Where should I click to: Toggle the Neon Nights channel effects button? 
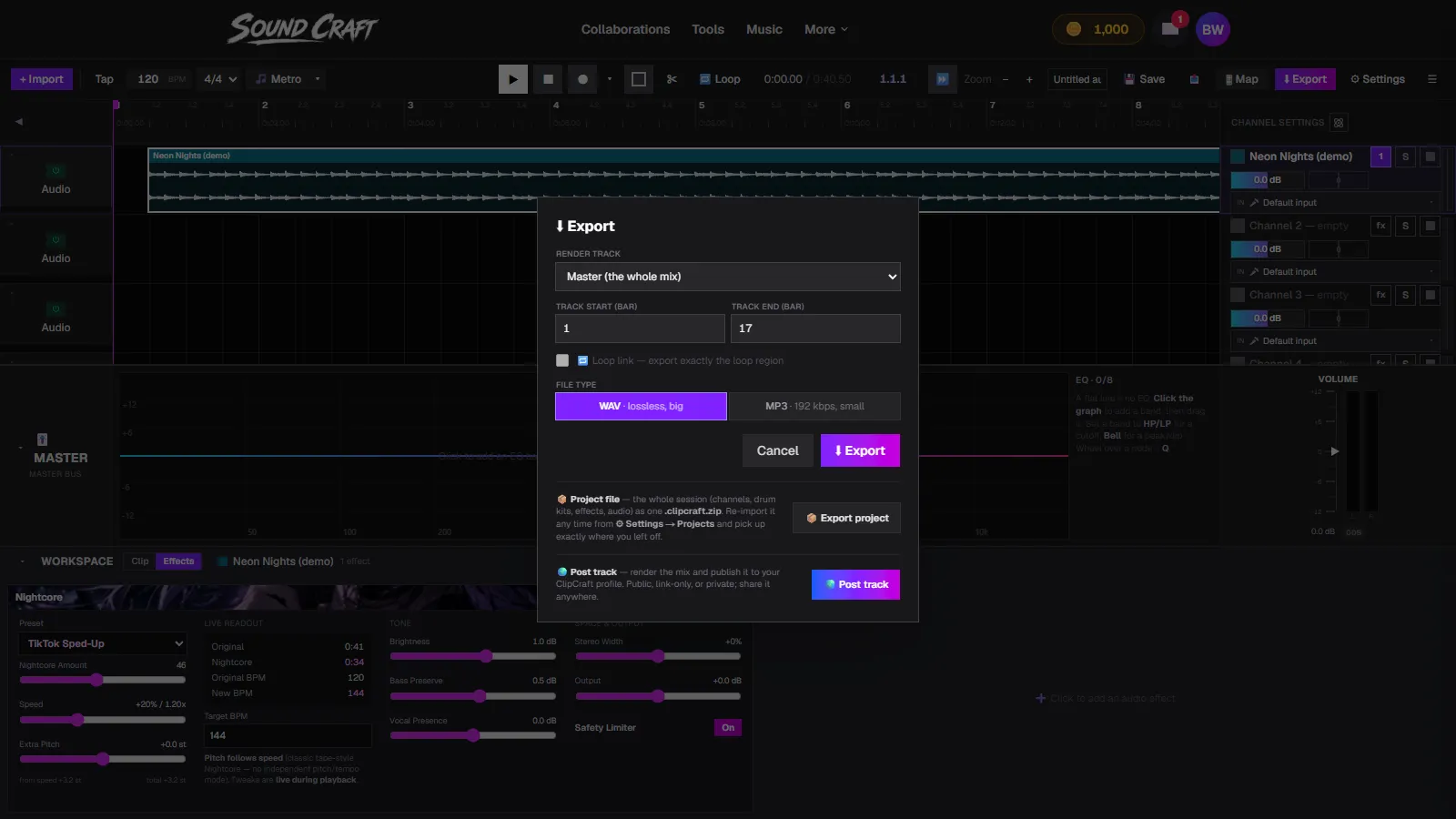point(1380,157)
